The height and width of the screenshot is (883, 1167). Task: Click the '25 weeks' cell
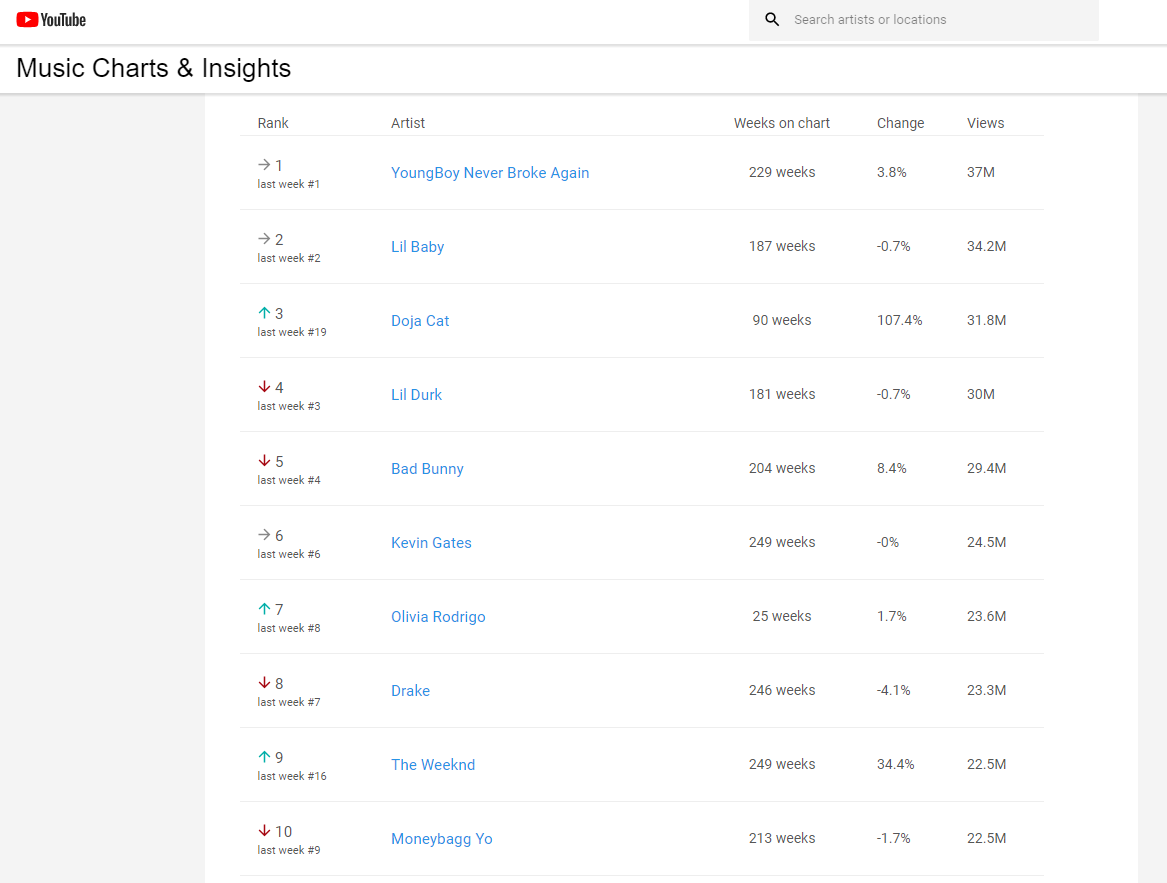coord(781,616)
